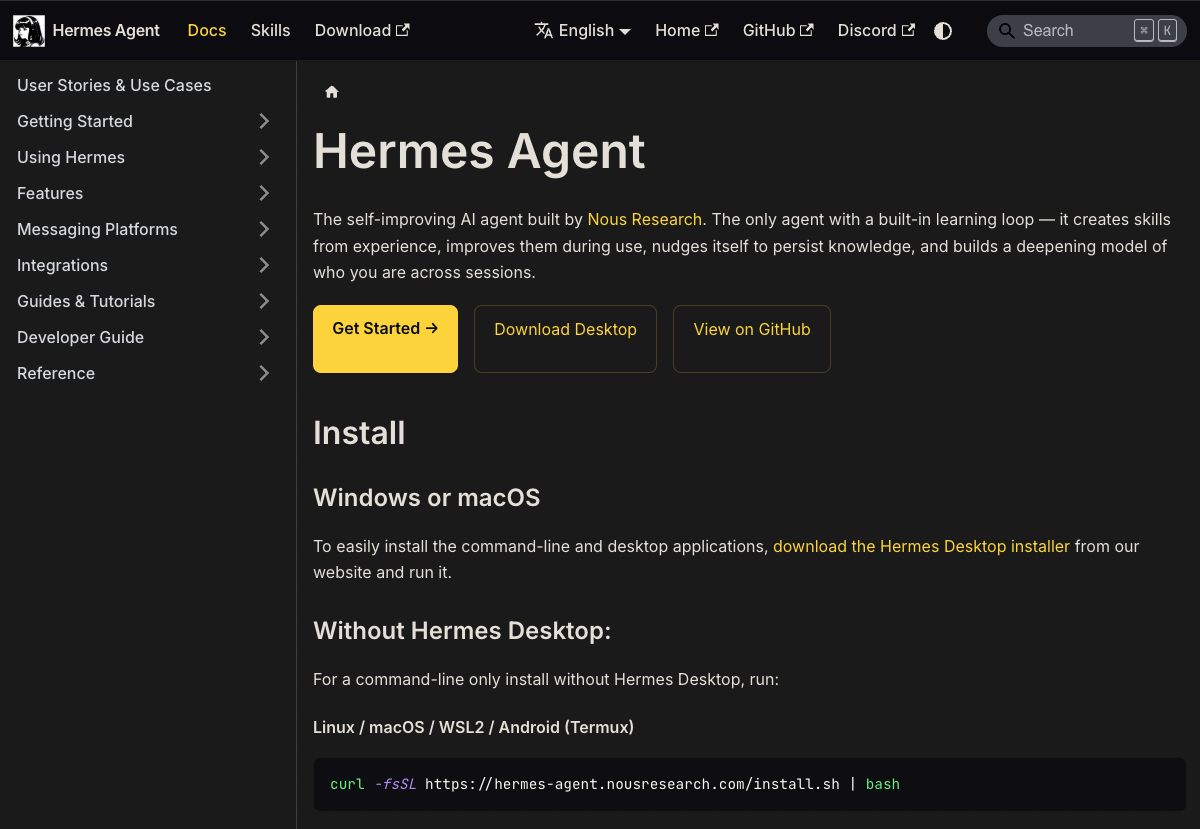The image size is (1200, 829).
Task: Select Developer Guide sidebar label
Action: 80,337
